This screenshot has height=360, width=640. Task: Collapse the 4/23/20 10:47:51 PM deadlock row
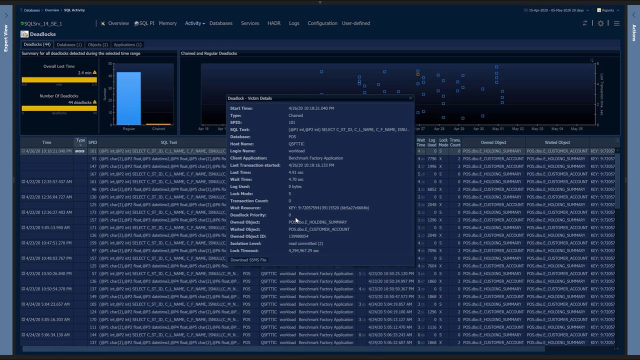pyautogui.click(x=23, y=243)
